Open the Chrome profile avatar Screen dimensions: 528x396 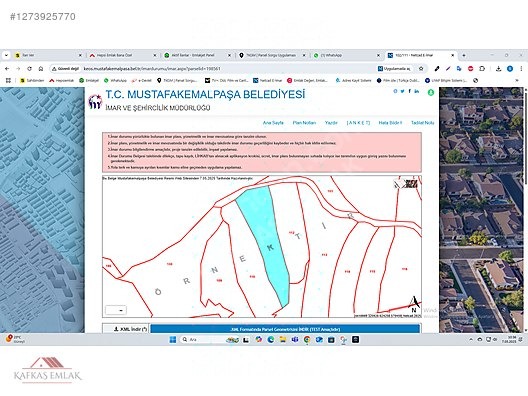(510, 69)
